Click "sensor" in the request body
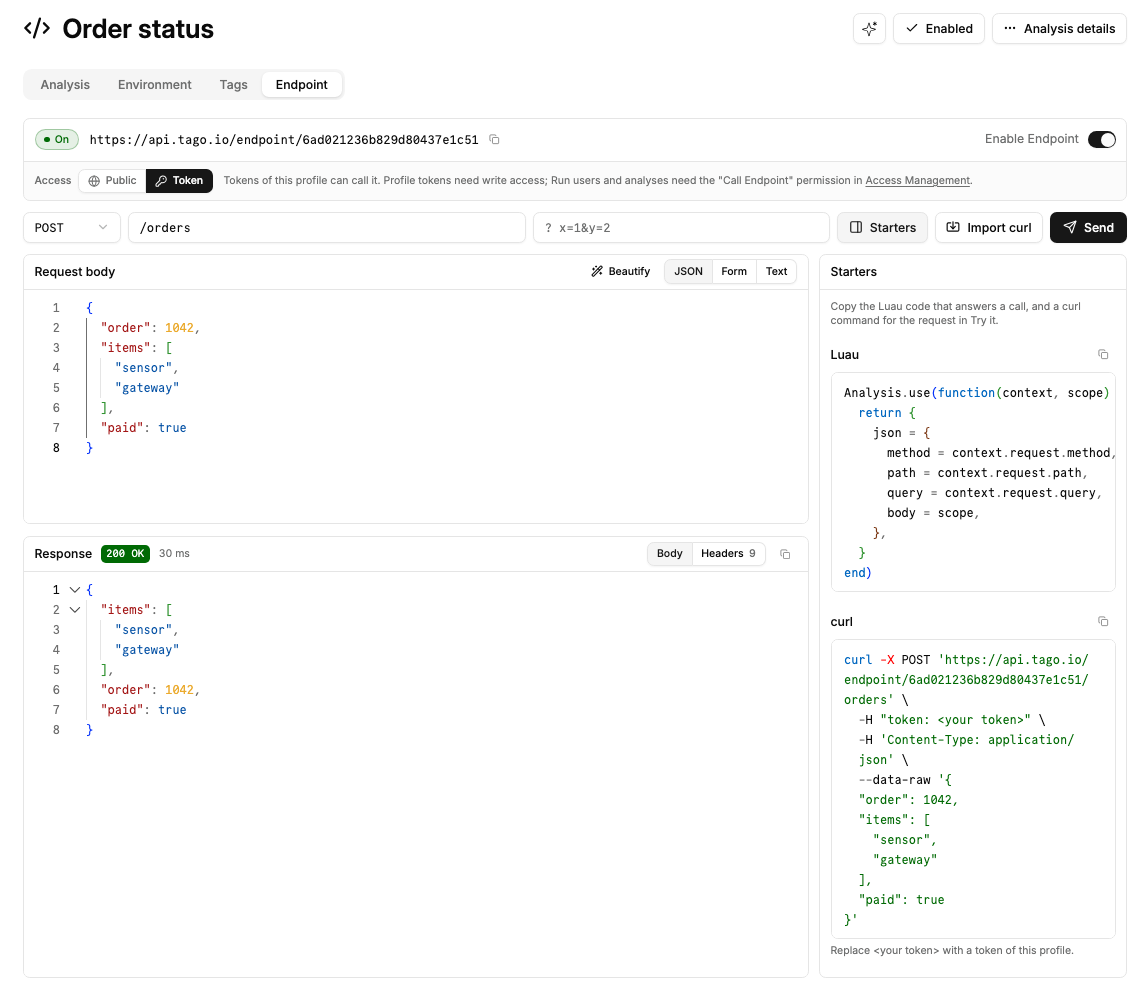Viewport: 1140px width, 983px height. pos(143,368)
